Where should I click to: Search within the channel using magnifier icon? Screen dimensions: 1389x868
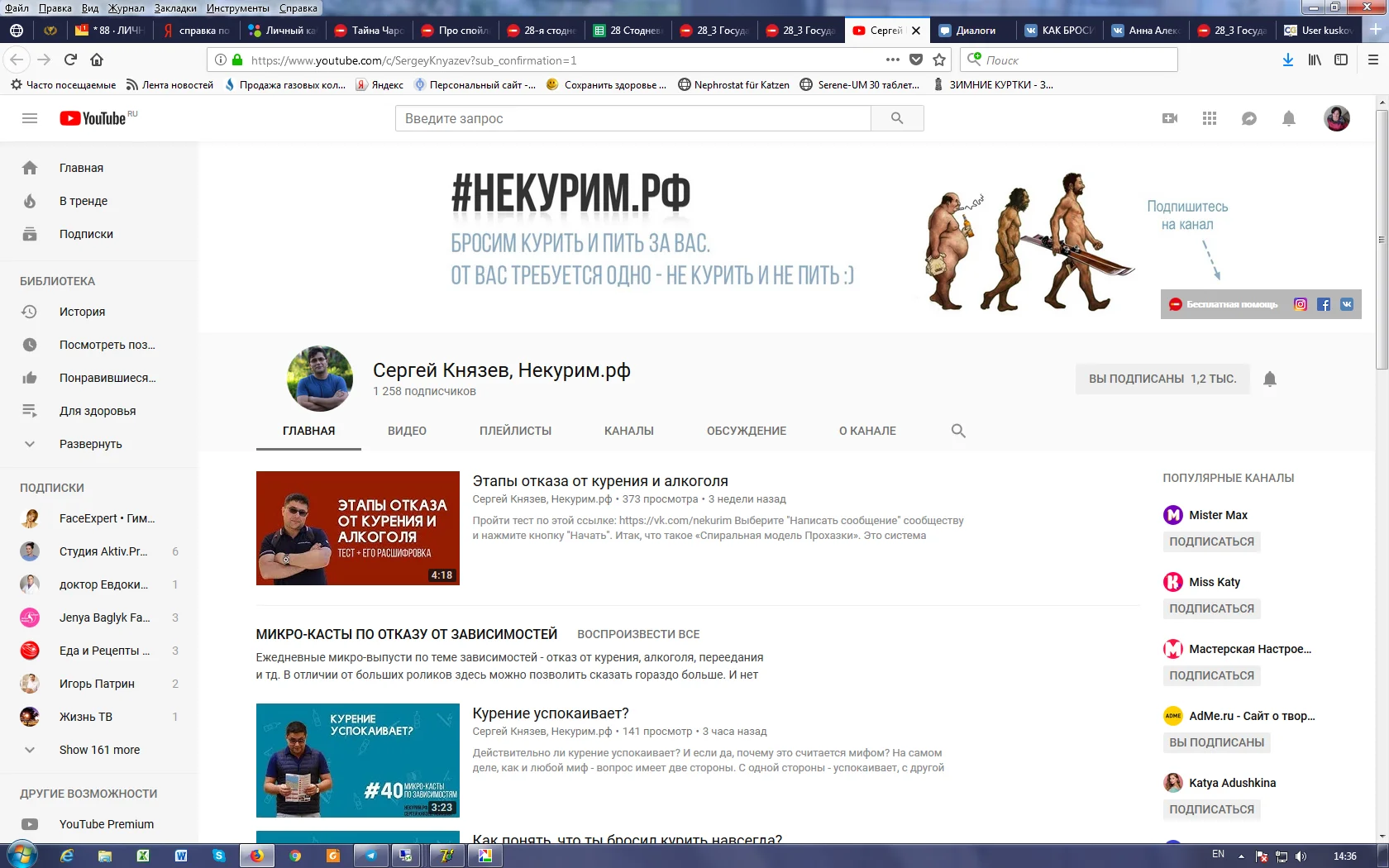[x=958, y=431]
